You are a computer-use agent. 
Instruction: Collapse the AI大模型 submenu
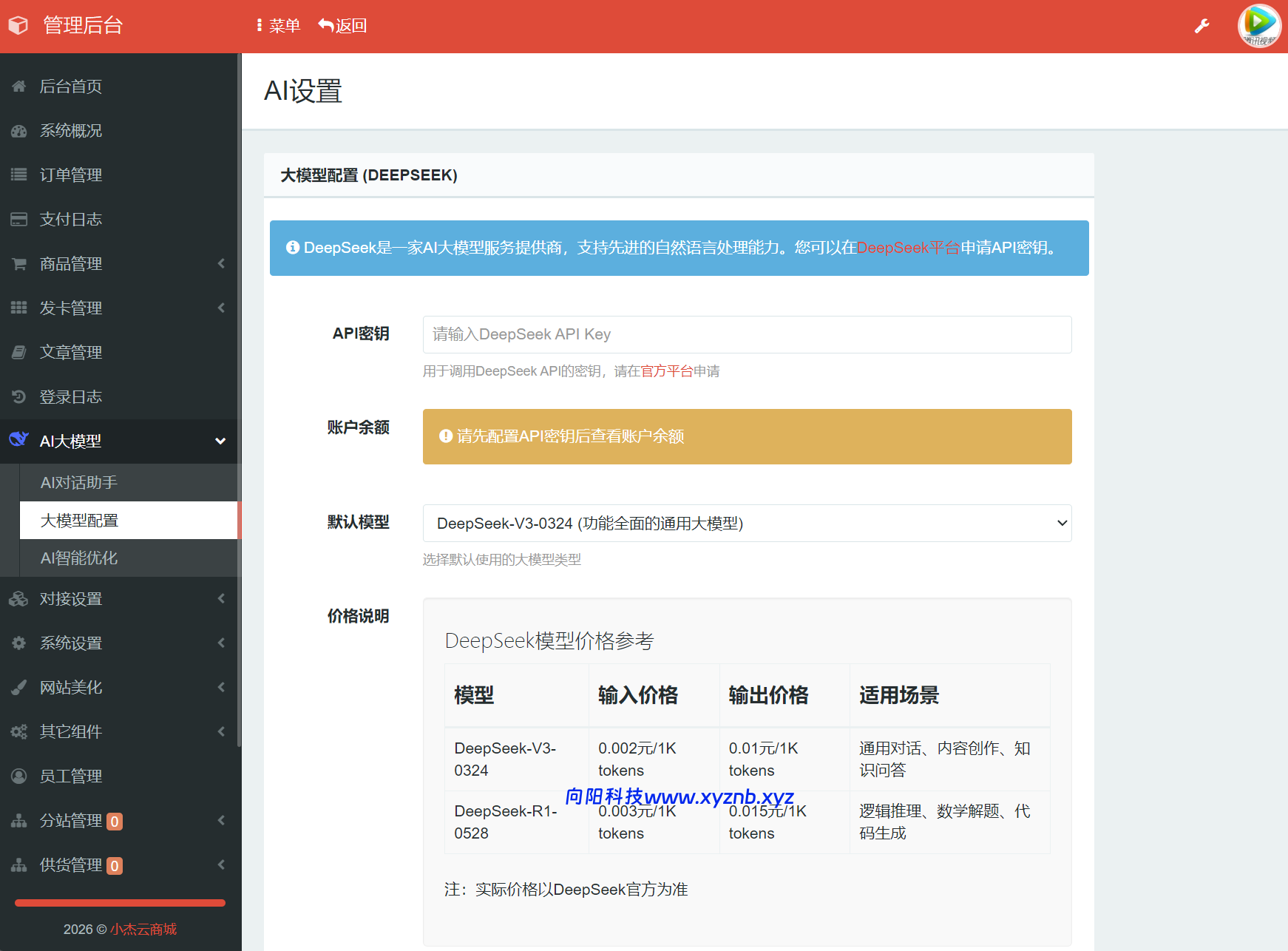point(220,441)
